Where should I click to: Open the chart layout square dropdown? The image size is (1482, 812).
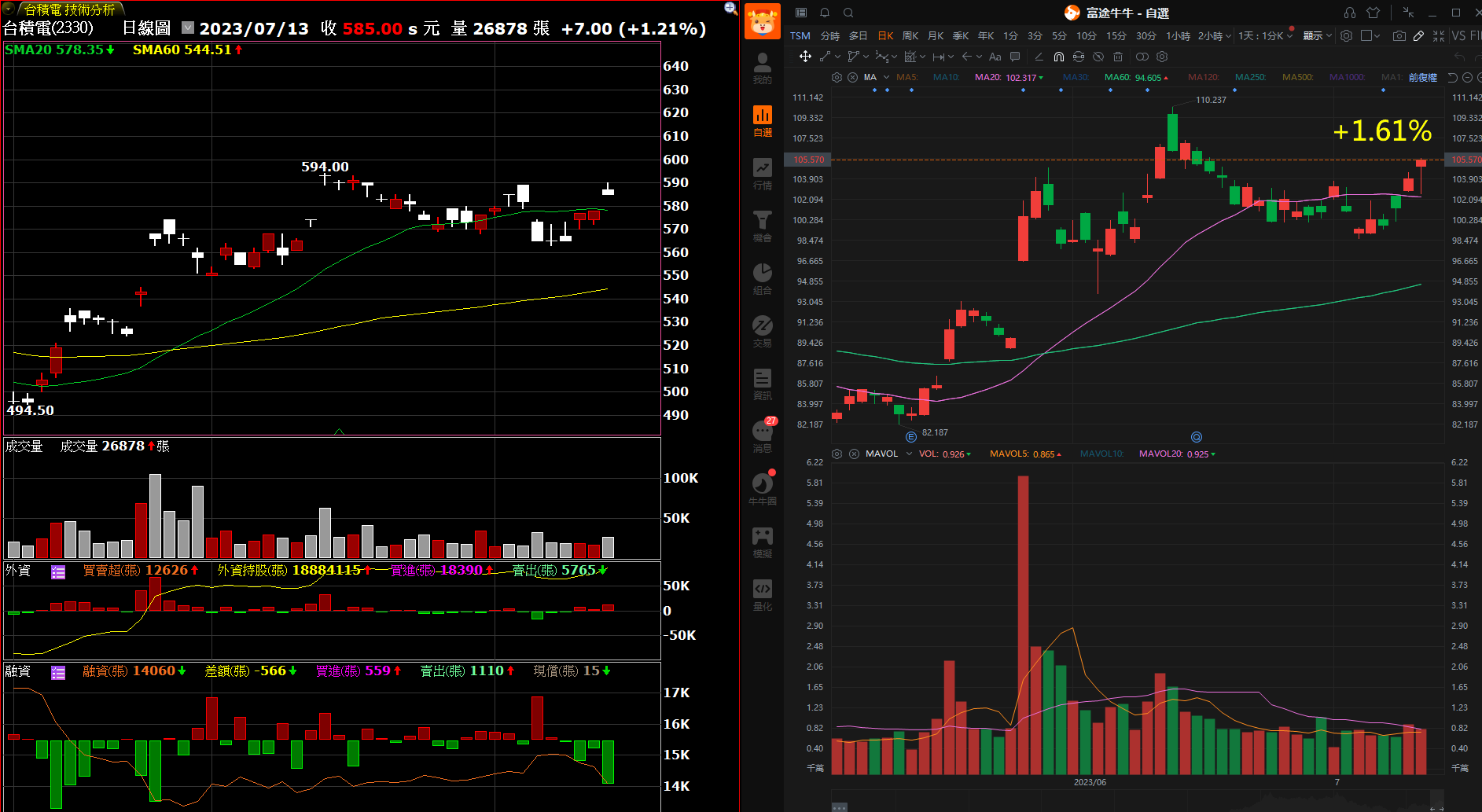pyautogui.click(x=1370, y=36)
